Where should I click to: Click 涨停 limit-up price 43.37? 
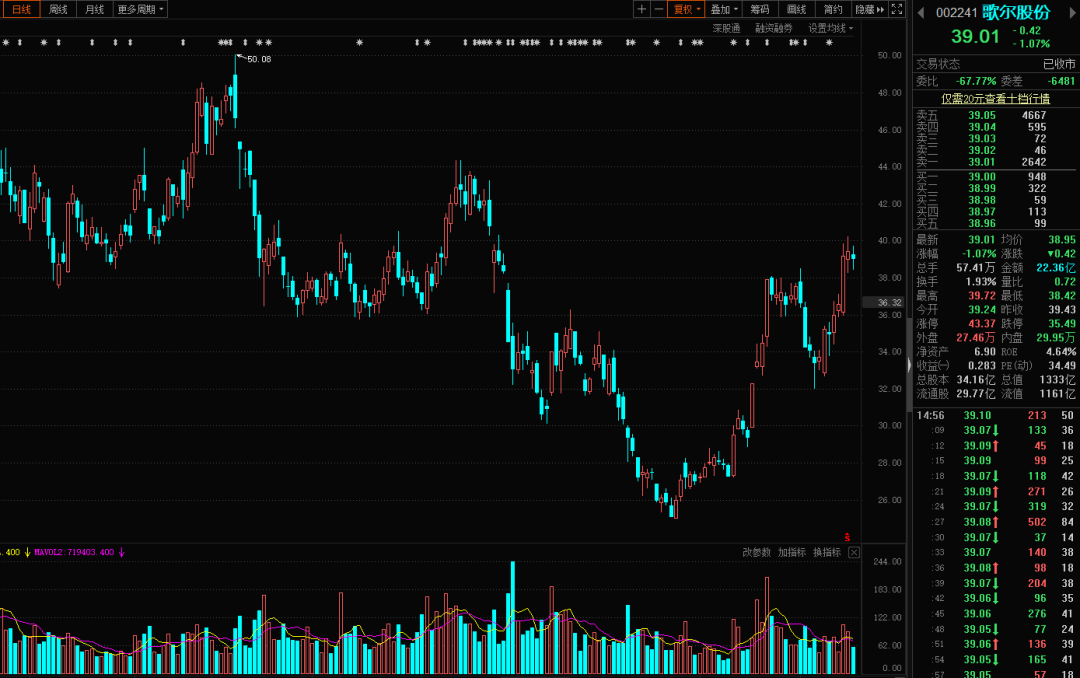click(x=982, y=324)
